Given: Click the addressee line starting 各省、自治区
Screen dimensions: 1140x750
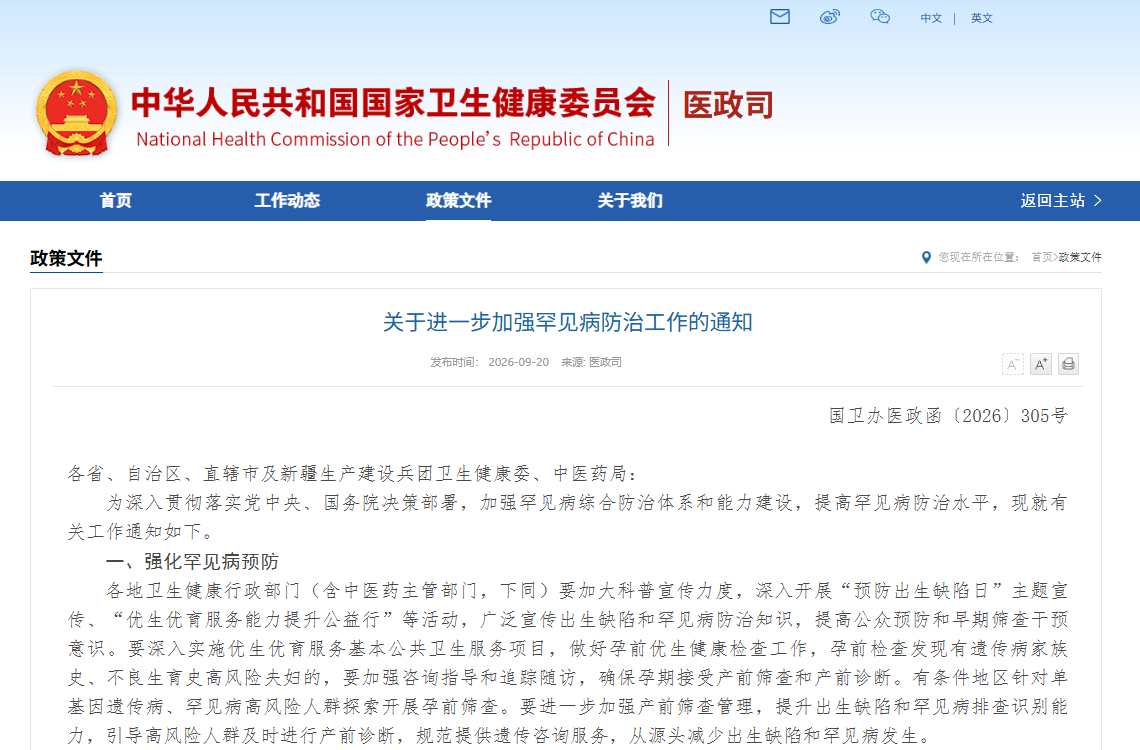Looking at the screenshot, I should tap(353, 474).
